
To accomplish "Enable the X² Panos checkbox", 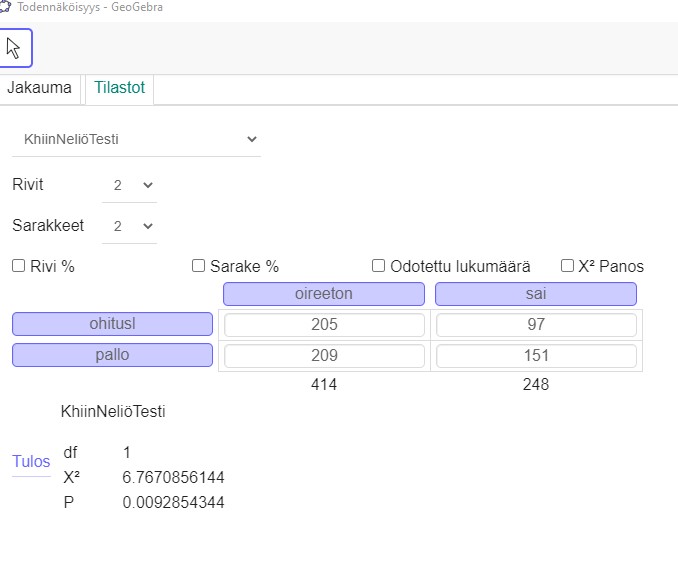I will (x=568, y=266).
